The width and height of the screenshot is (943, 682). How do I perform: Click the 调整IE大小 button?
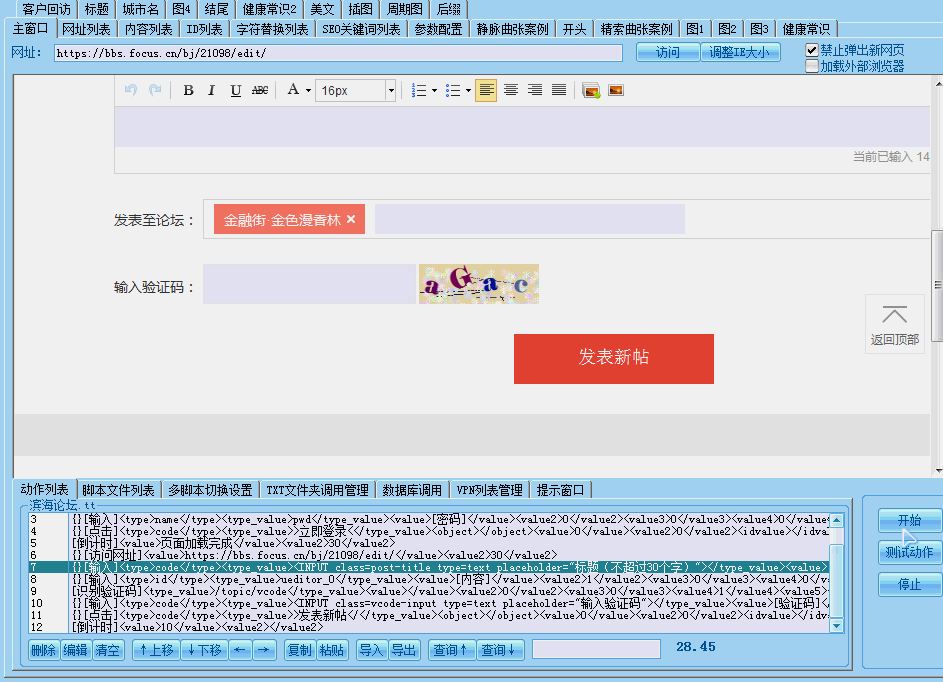click(740, 52)
